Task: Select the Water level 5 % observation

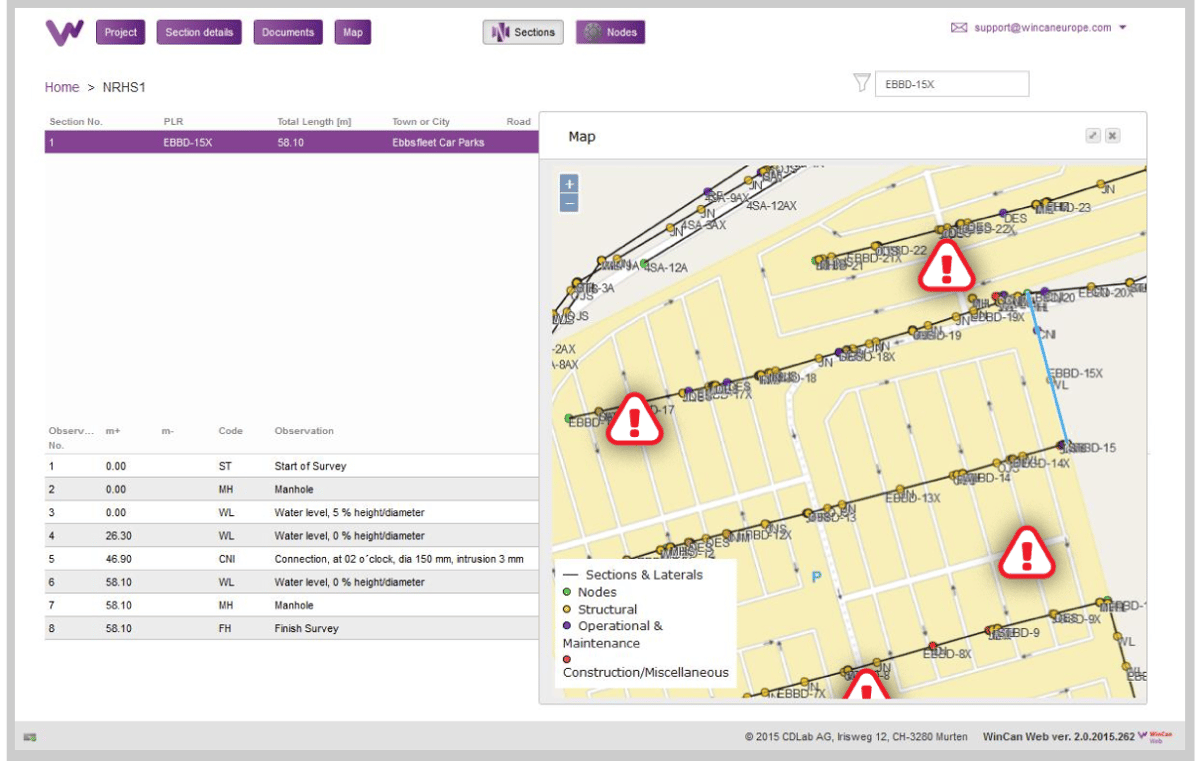Action: point(292,512)
